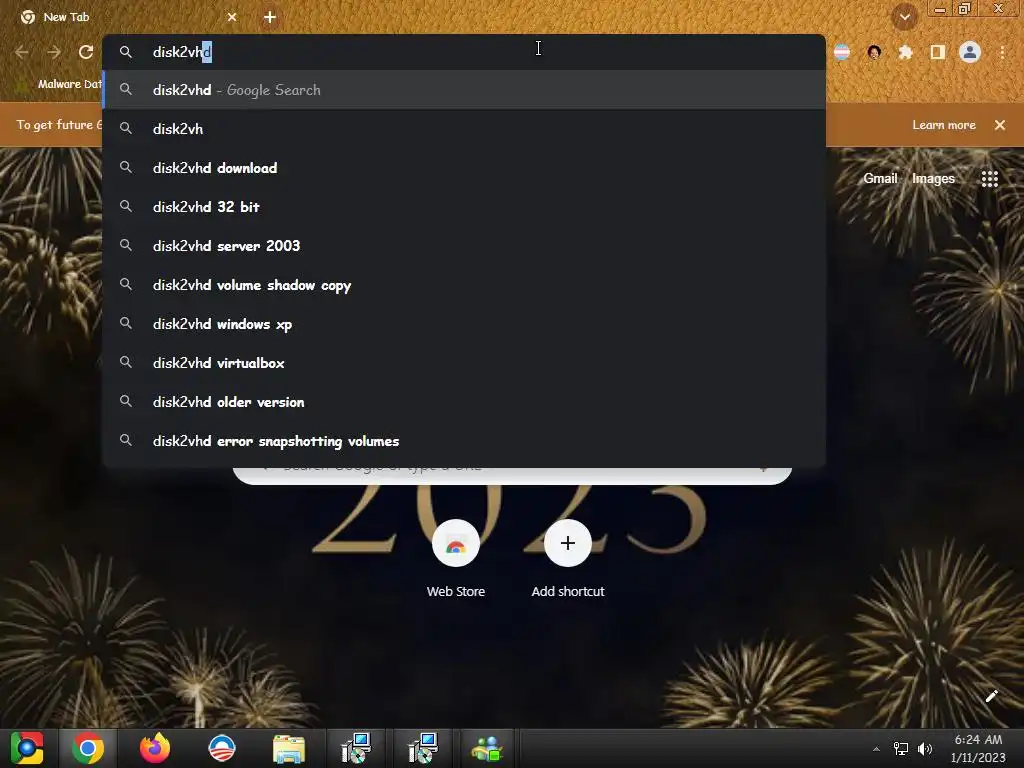Open the tab search dropdown arrow

coord(904,18)
